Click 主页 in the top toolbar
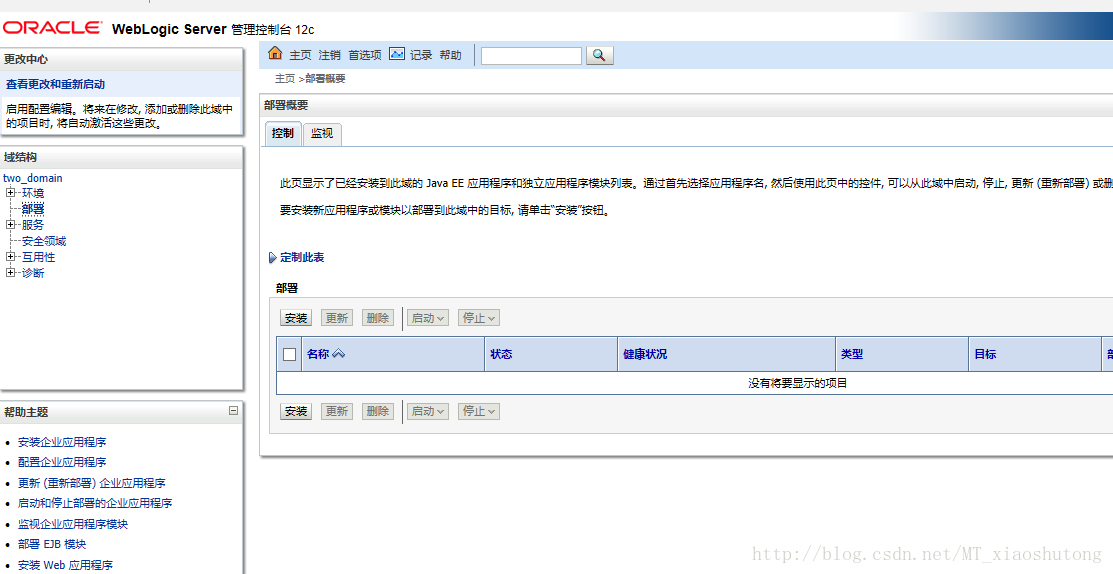Image resolution: width=1113 pixels, height=574 pixels. point(300,55)
